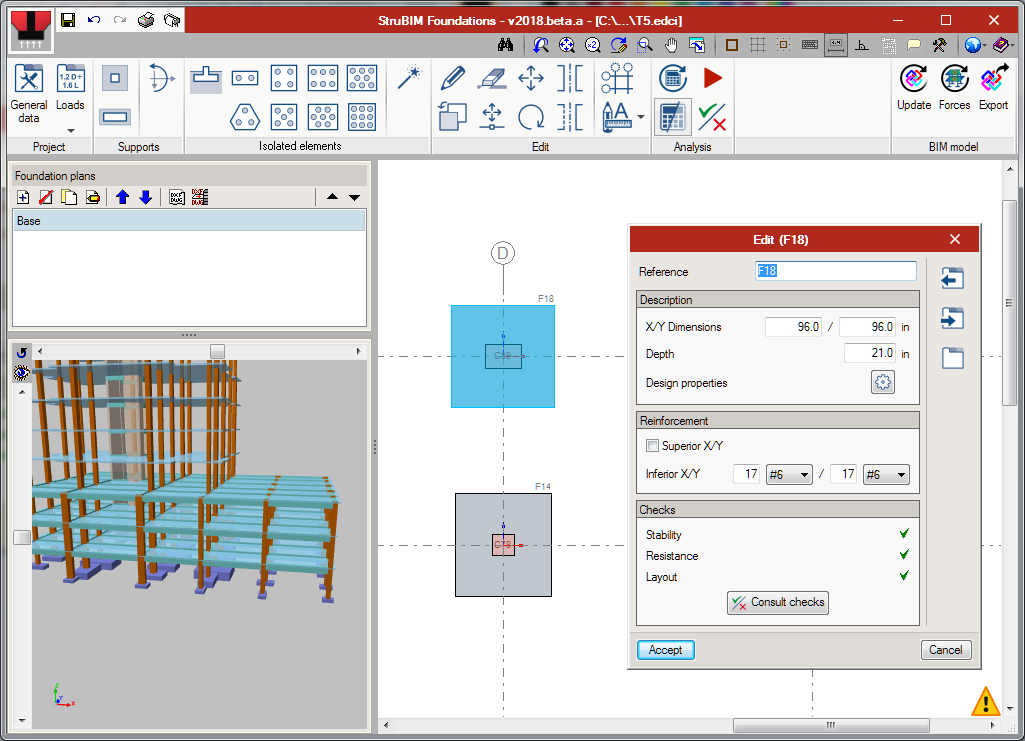The height and width of the screenshot is (741, 1025).
Task: Expand the Foundation plans panel with down triangle
Action: tap(354, 197)
